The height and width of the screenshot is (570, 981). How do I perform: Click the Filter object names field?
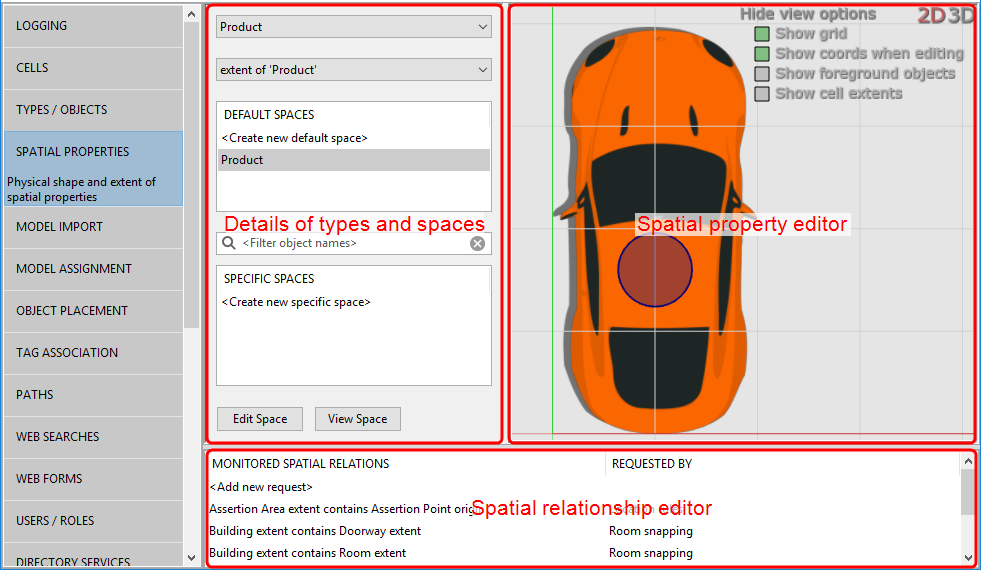(x=353, y=243)
